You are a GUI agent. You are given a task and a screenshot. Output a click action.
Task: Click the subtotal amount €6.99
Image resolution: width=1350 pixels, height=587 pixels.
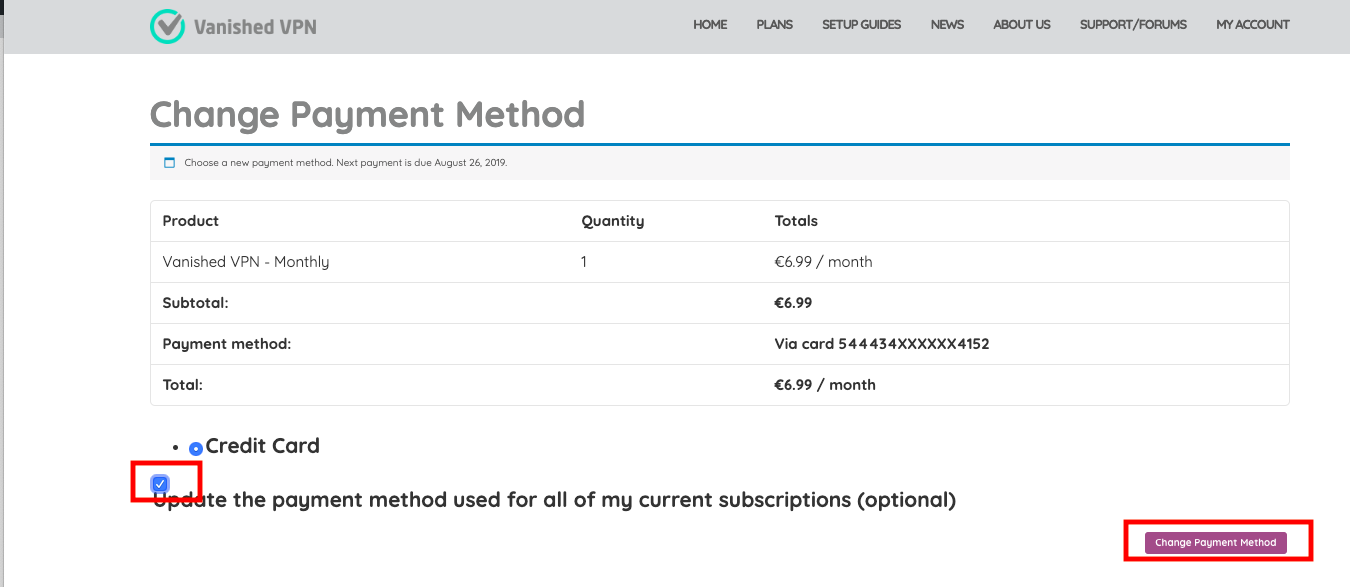tap(793, 303)
